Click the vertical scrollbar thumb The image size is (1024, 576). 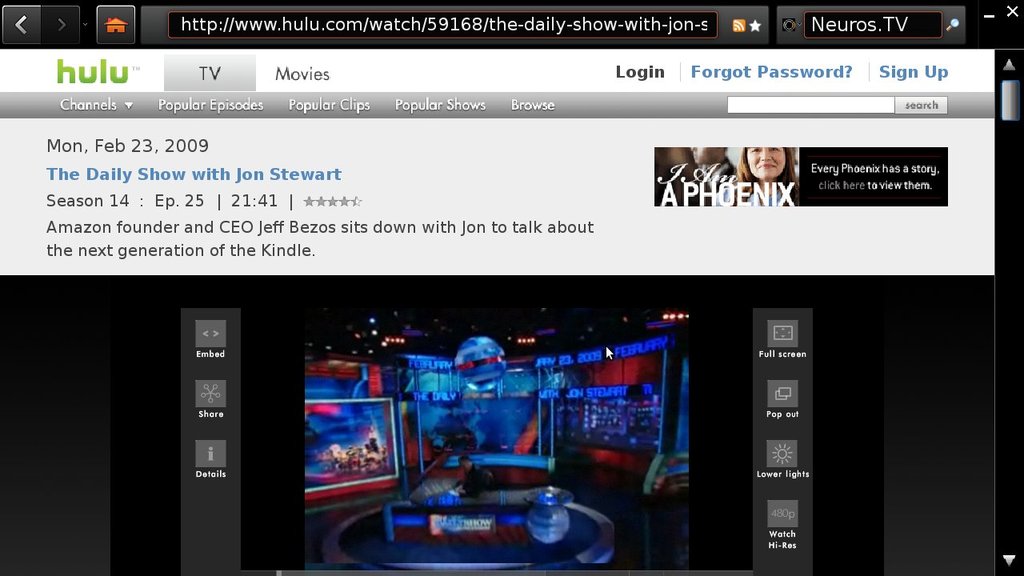[1010, 100]
